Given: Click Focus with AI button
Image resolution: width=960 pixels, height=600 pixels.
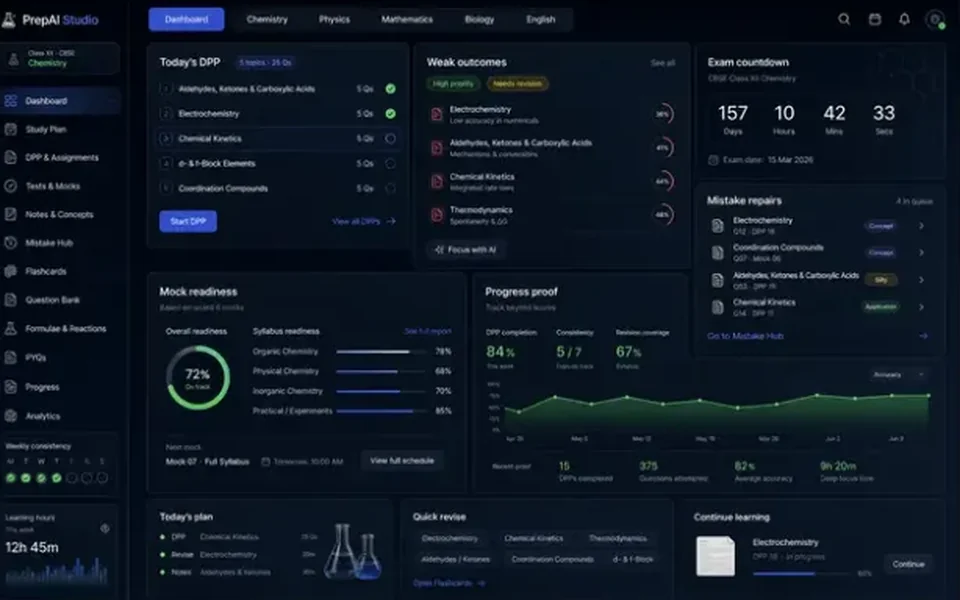Looking at the screenshot, I should click(466, 250).
